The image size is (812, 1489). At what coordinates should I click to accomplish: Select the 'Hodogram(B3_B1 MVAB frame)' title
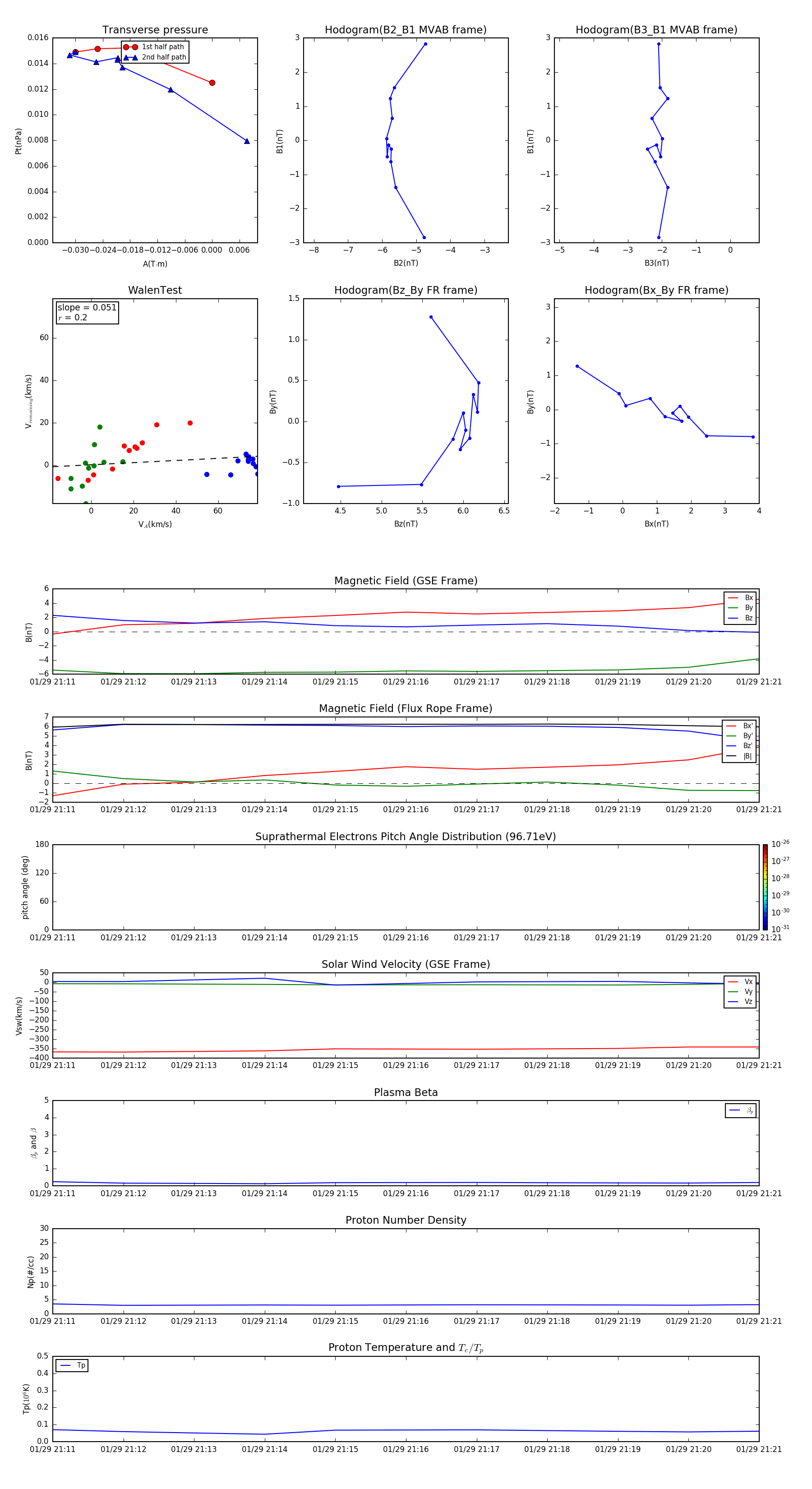(x=656, y=30)
